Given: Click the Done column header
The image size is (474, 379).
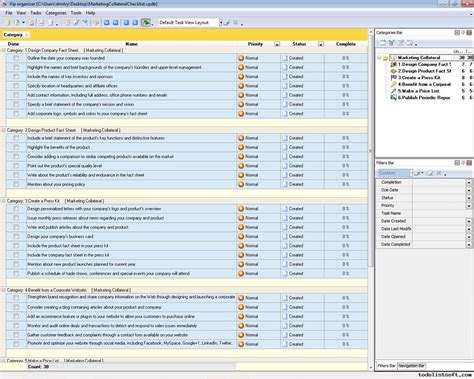Looking at the screenshot, I should pos(13,44).
